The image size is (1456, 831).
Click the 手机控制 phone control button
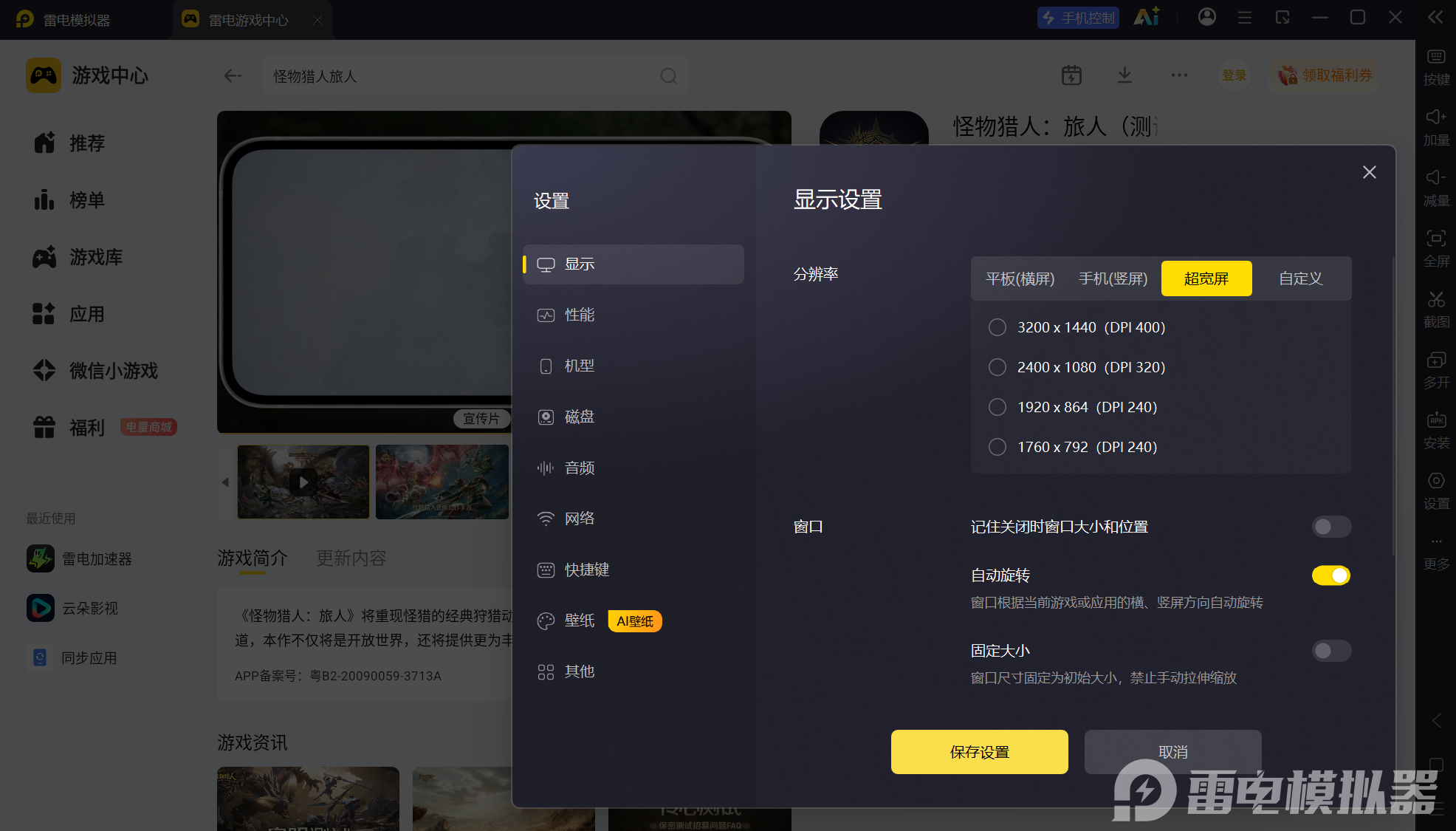click(1078, 18)
